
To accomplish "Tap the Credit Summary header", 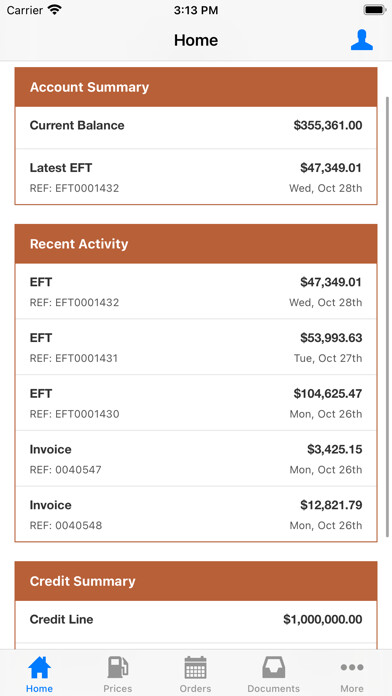I will click(196, 581).
